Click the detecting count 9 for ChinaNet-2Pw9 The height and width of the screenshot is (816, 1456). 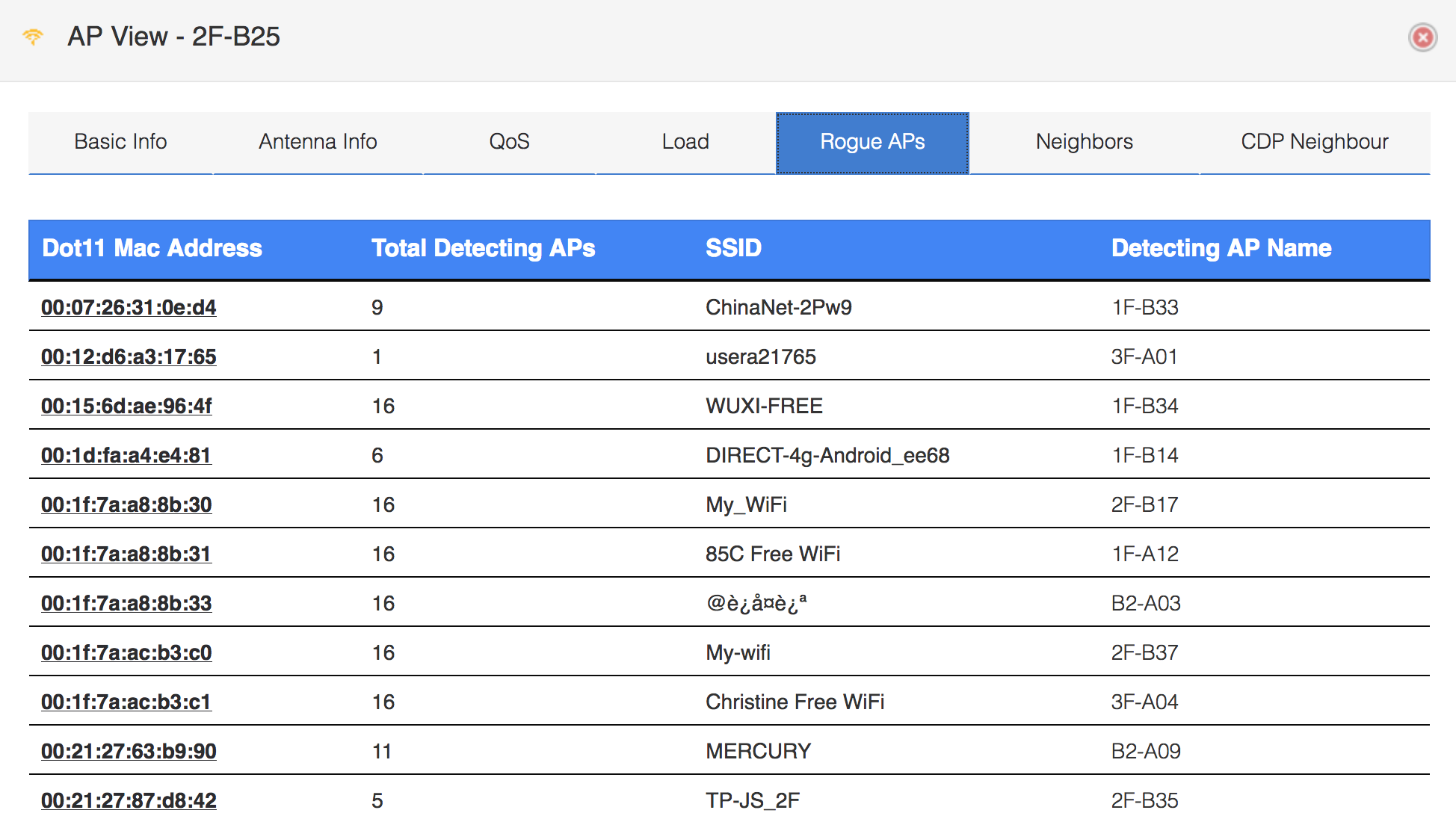point(377,307)
